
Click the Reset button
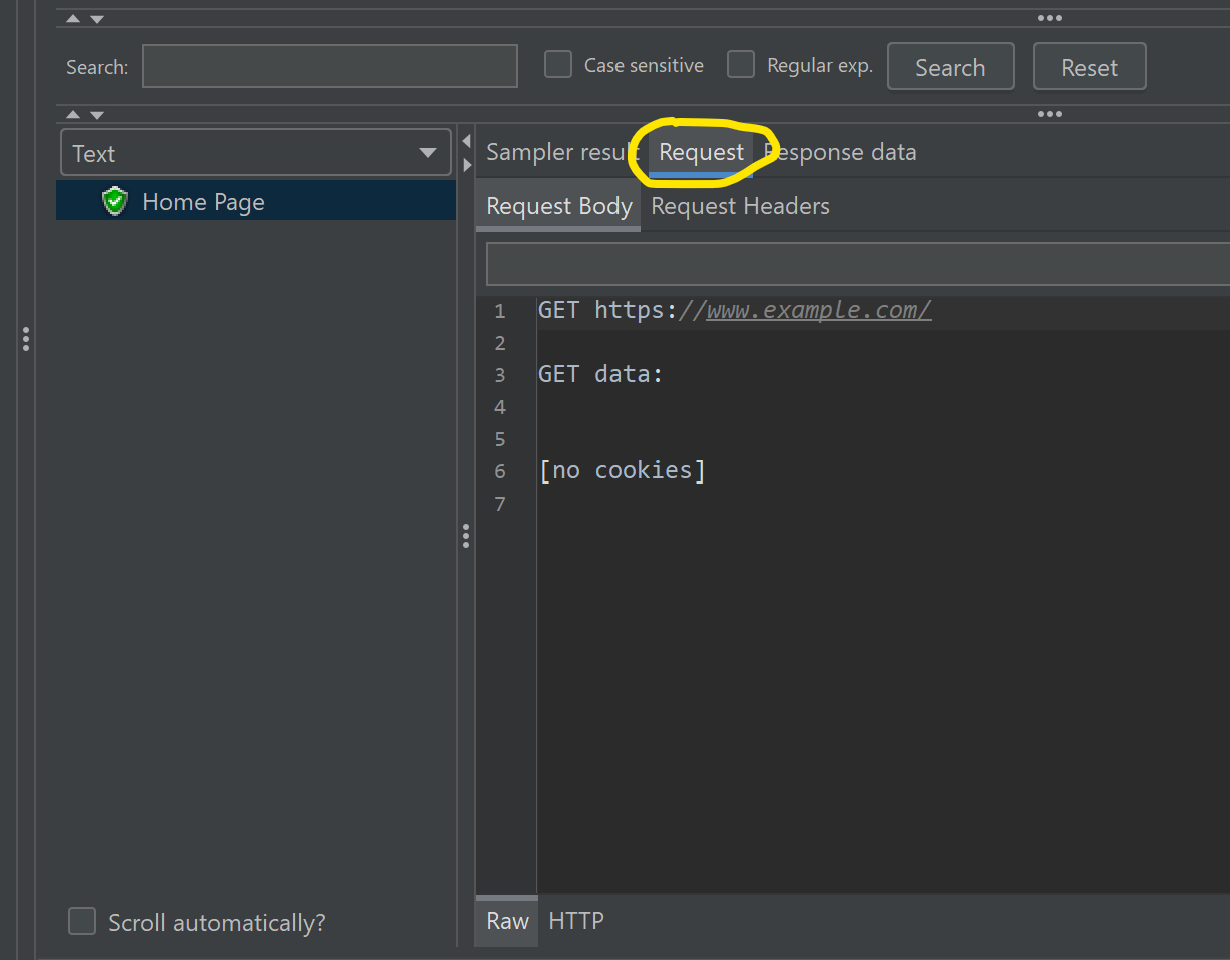click(1089, 67)
